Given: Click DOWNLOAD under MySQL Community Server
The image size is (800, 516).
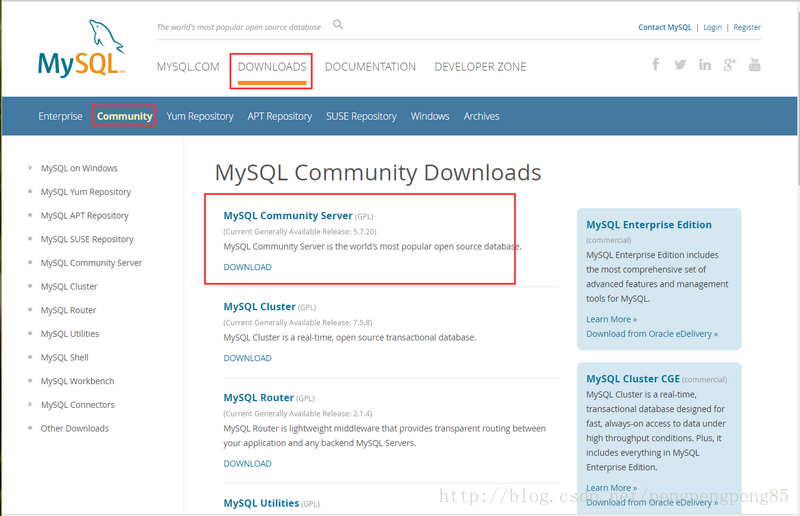Looking at the screenshot, I should (247, 267).
